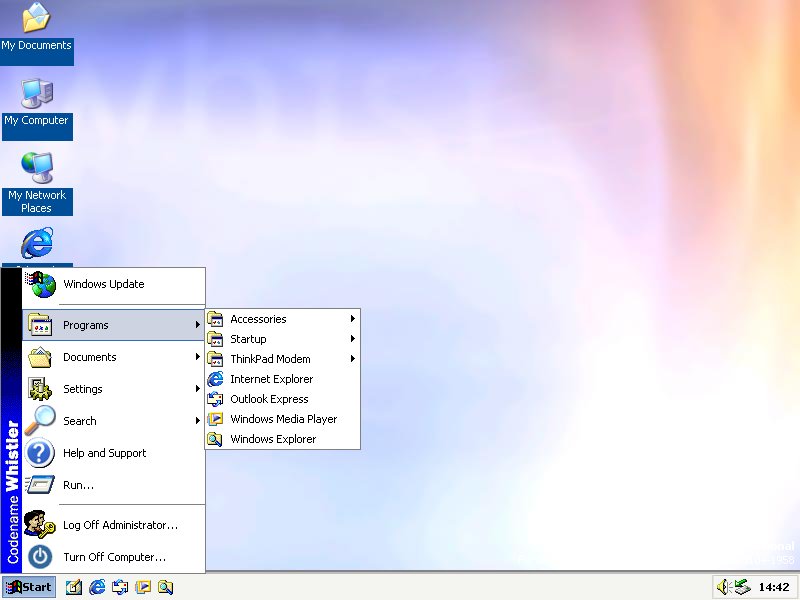Click the Windows Media Player taskbar icon
This screenshot has height=600, width=800.
click(143, 587)
